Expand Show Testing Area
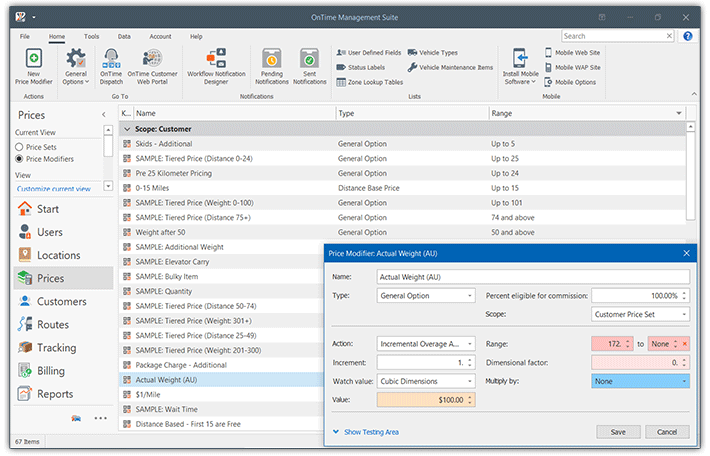 point(367,432)
